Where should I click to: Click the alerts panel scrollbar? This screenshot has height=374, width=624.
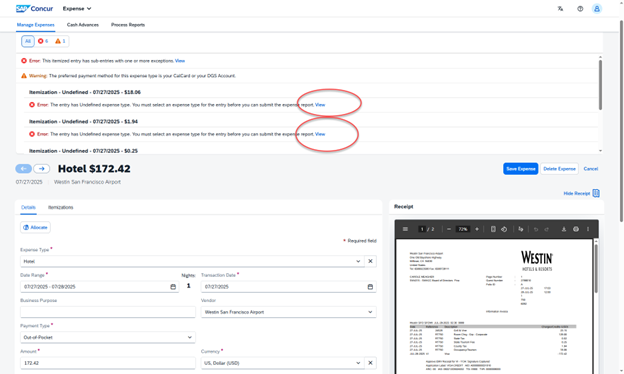[600, 84]
